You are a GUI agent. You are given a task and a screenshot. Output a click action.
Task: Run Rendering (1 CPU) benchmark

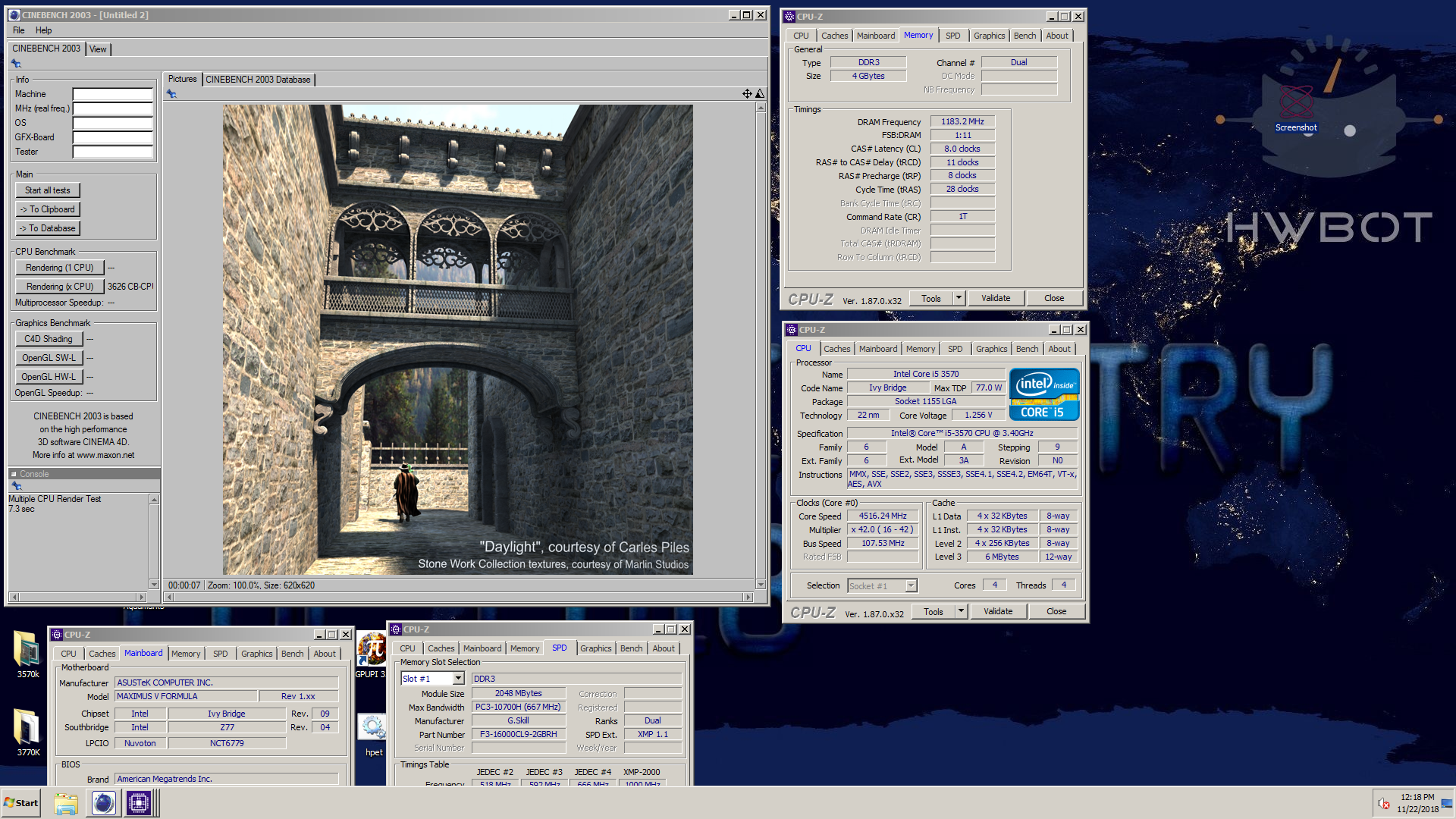click(59, 268)
